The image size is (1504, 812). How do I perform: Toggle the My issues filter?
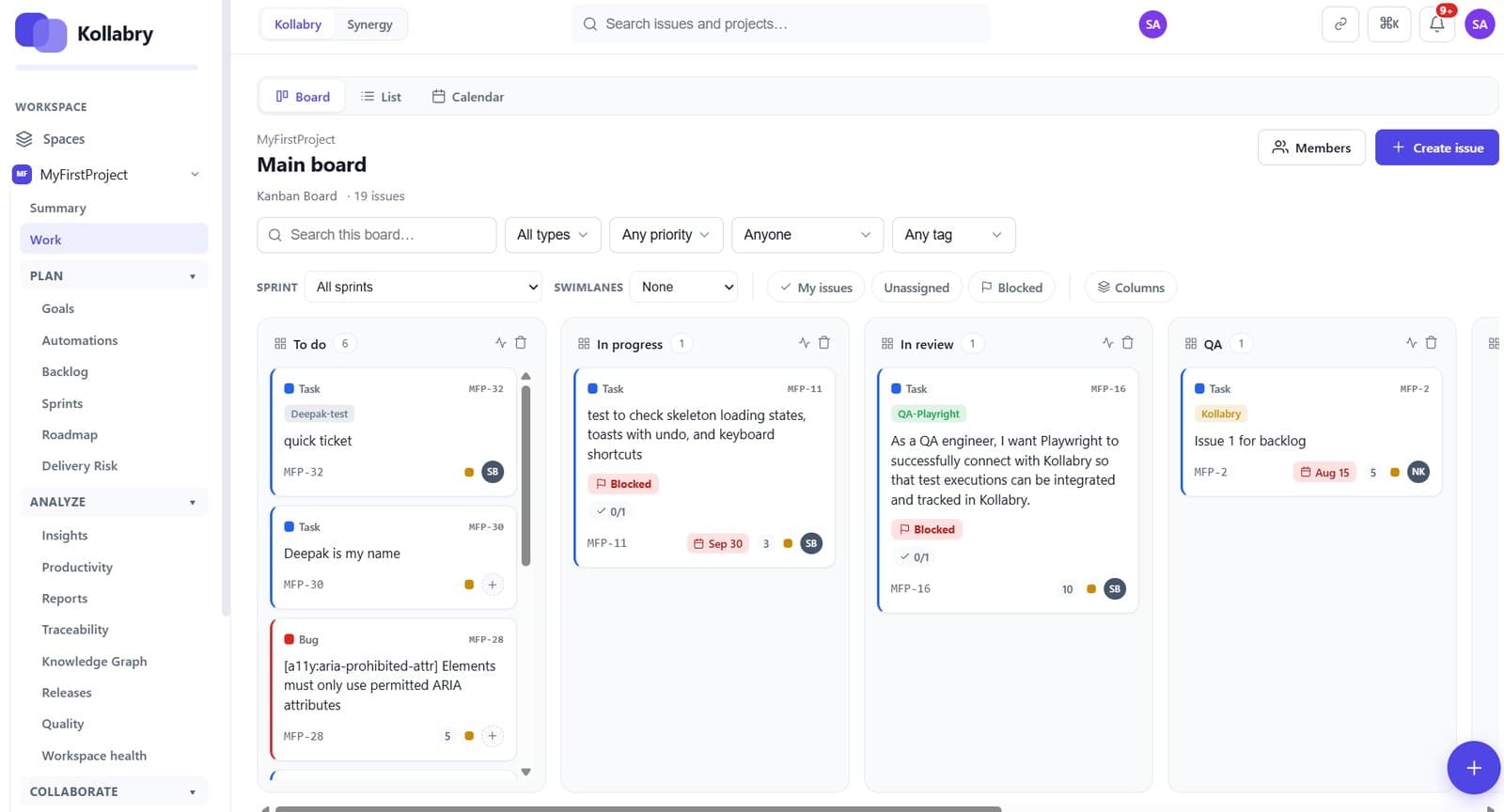816,288
